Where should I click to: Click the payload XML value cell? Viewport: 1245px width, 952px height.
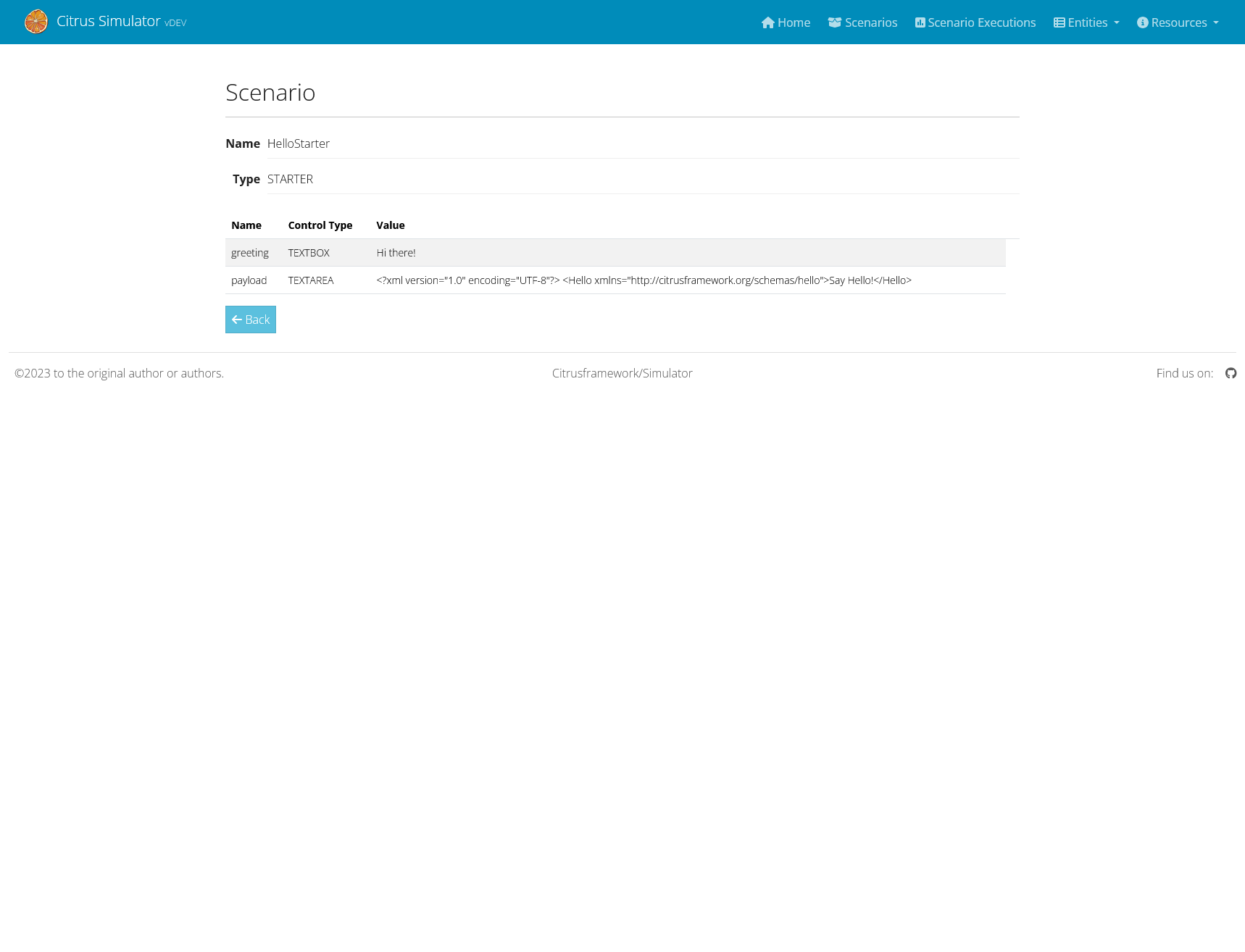point(644,280)
